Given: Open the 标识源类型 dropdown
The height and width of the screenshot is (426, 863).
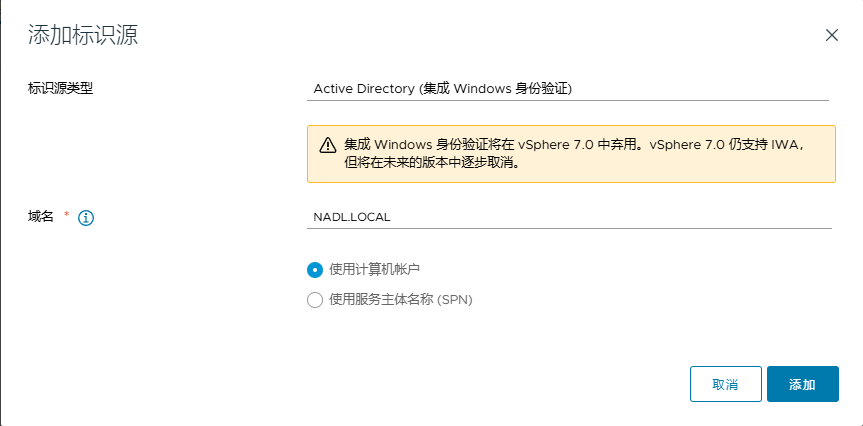Looking at the screenshot, I should 567,89.
